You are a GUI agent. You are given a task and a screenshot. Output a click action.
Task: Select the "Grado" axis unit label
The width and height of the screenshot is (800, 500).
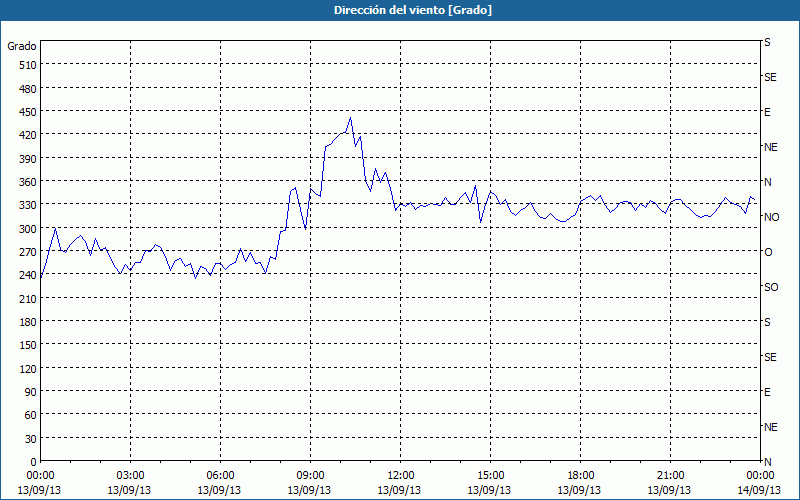point(22,46)
